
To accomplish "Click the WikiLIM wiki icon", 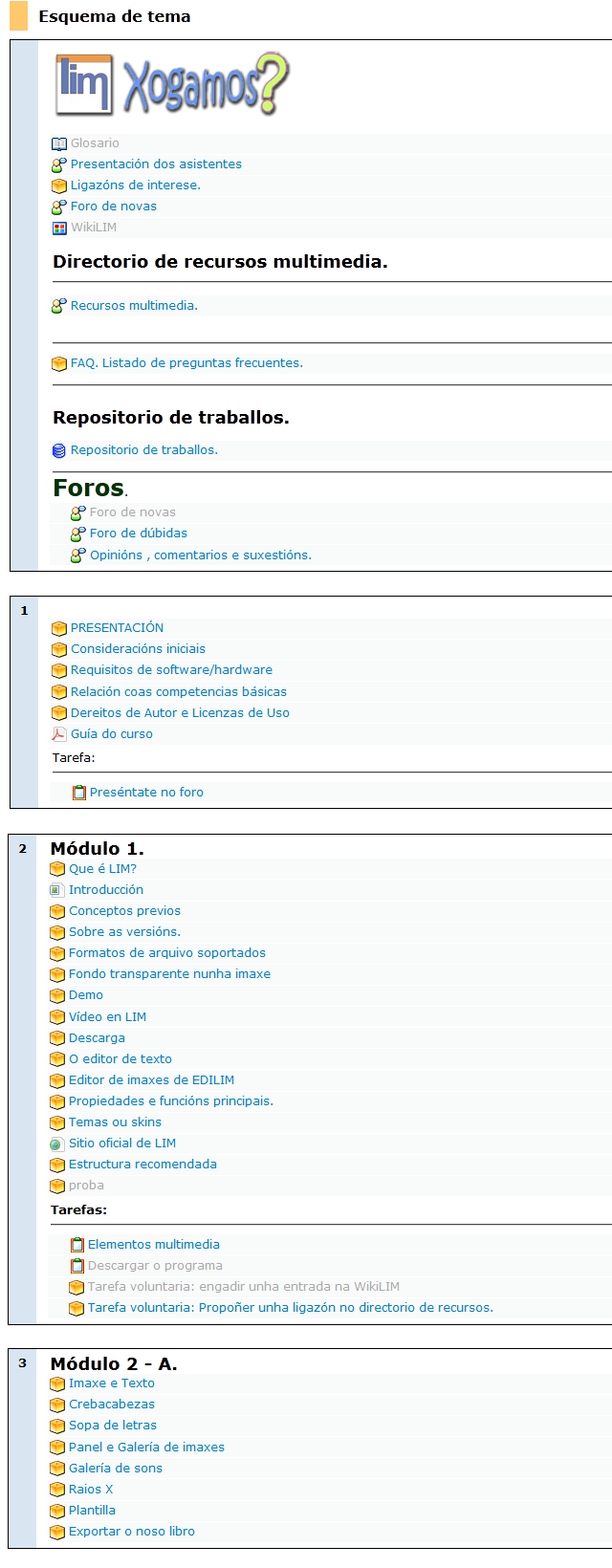I will 59,228.
